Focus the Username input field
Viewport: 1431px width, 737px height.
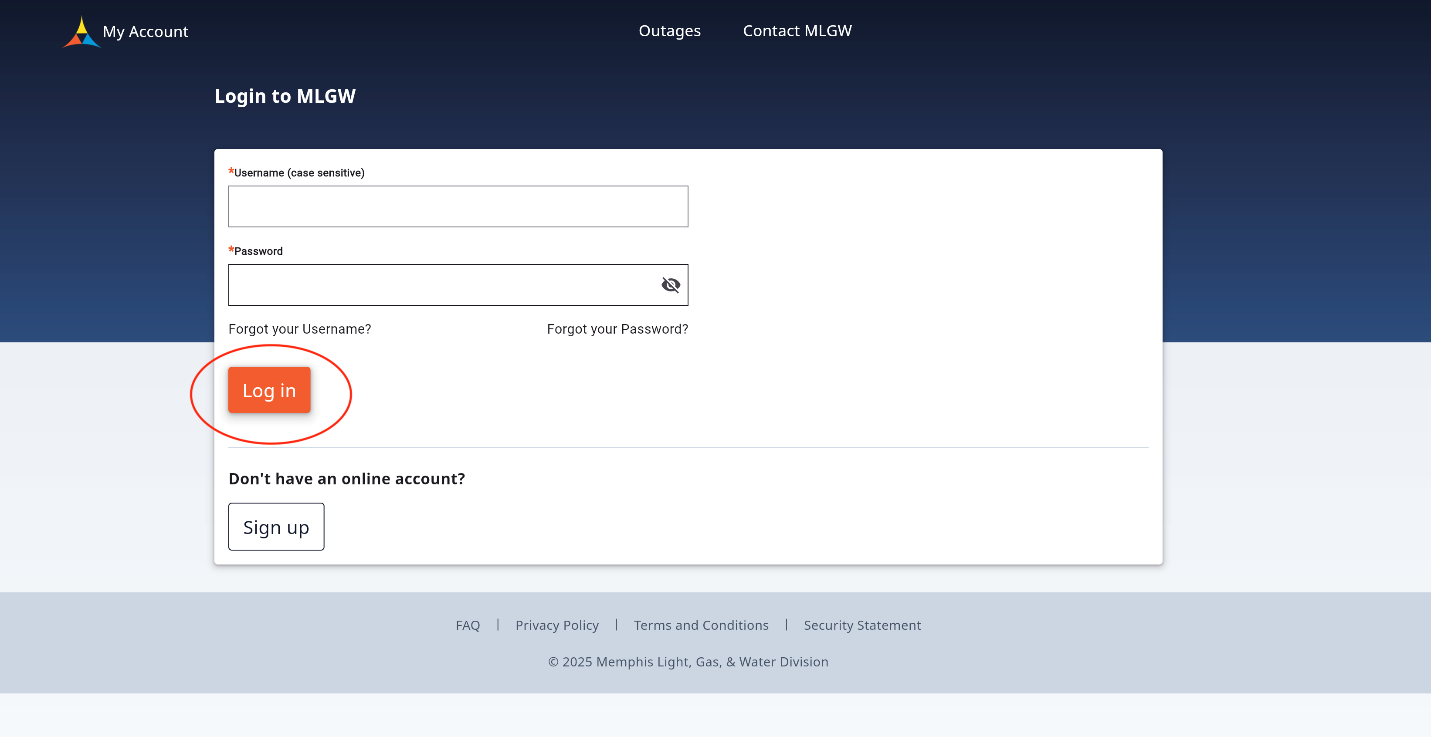458,206
